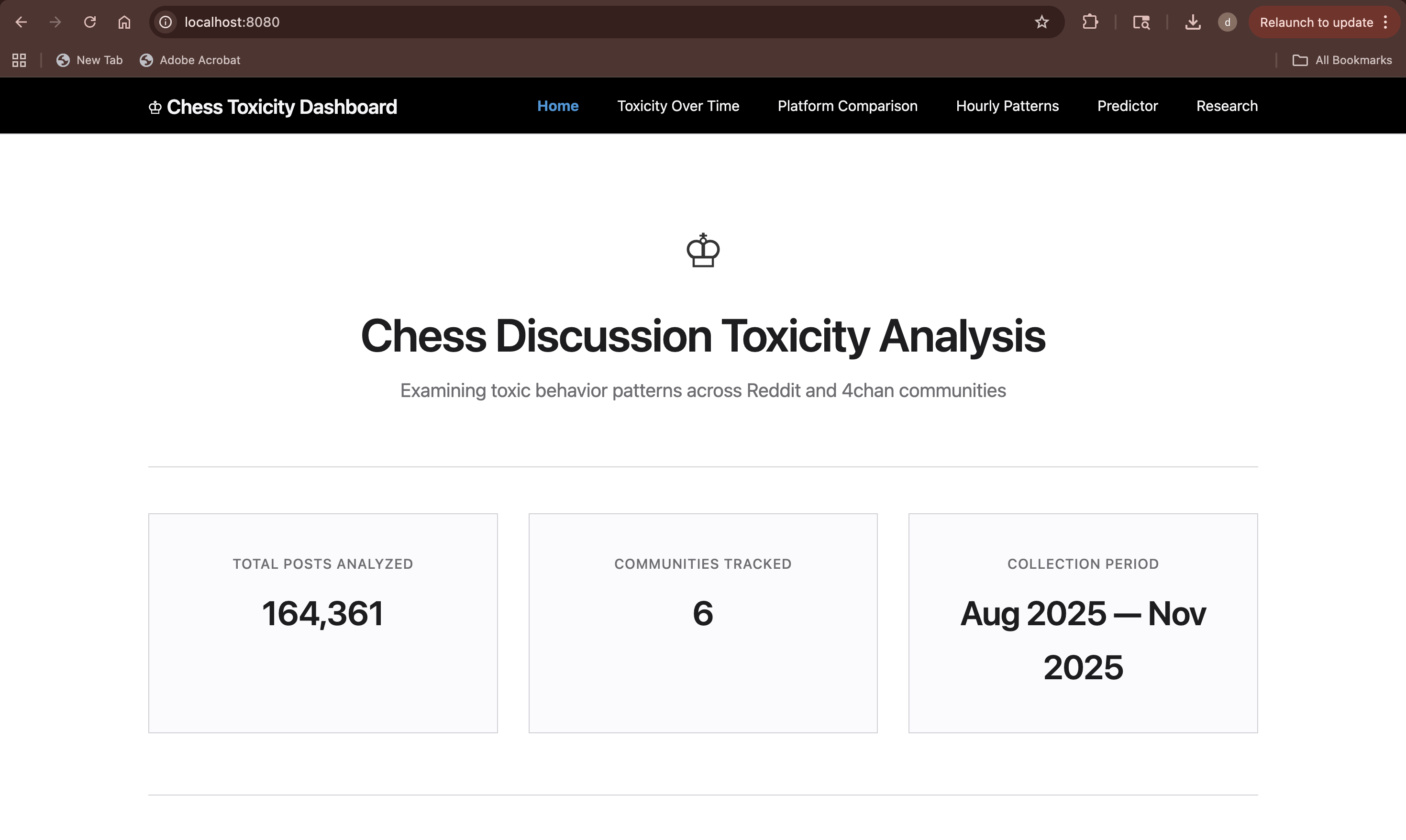The width and height of the screenshot is (1406, 840).
Task: Open the Research section
Action: click(1226, 106)
